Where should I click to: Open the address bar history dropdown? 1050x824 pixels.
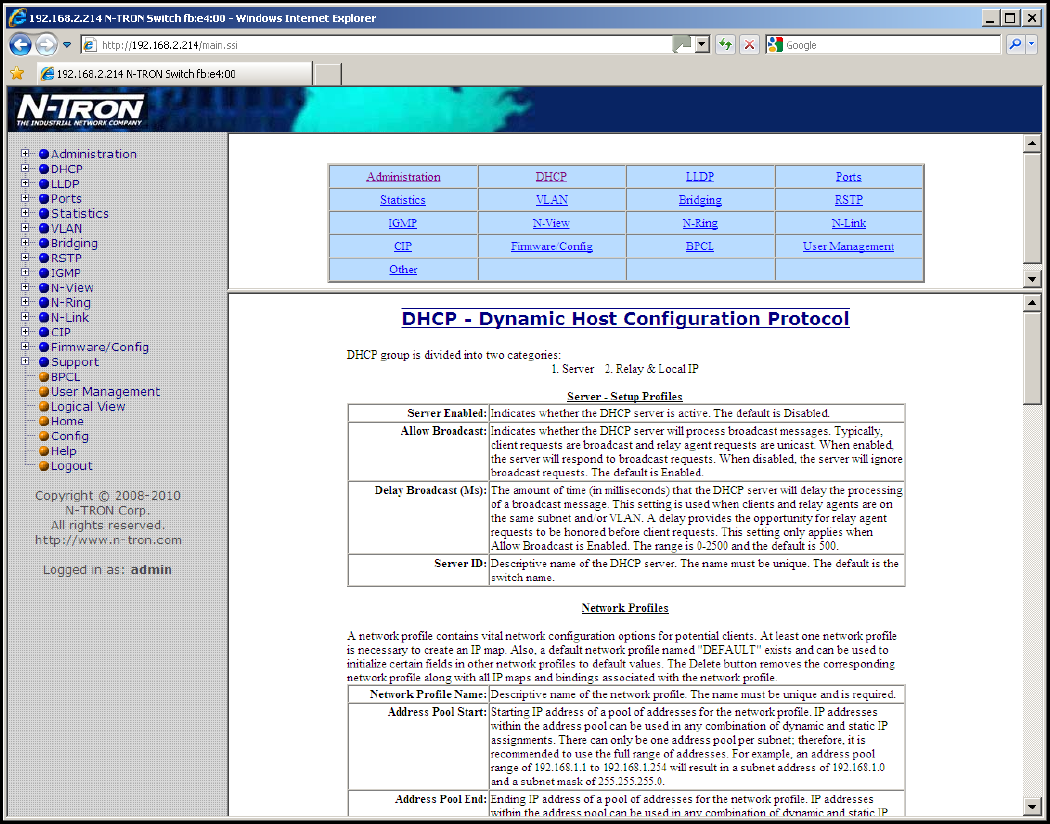pos(702,45)
